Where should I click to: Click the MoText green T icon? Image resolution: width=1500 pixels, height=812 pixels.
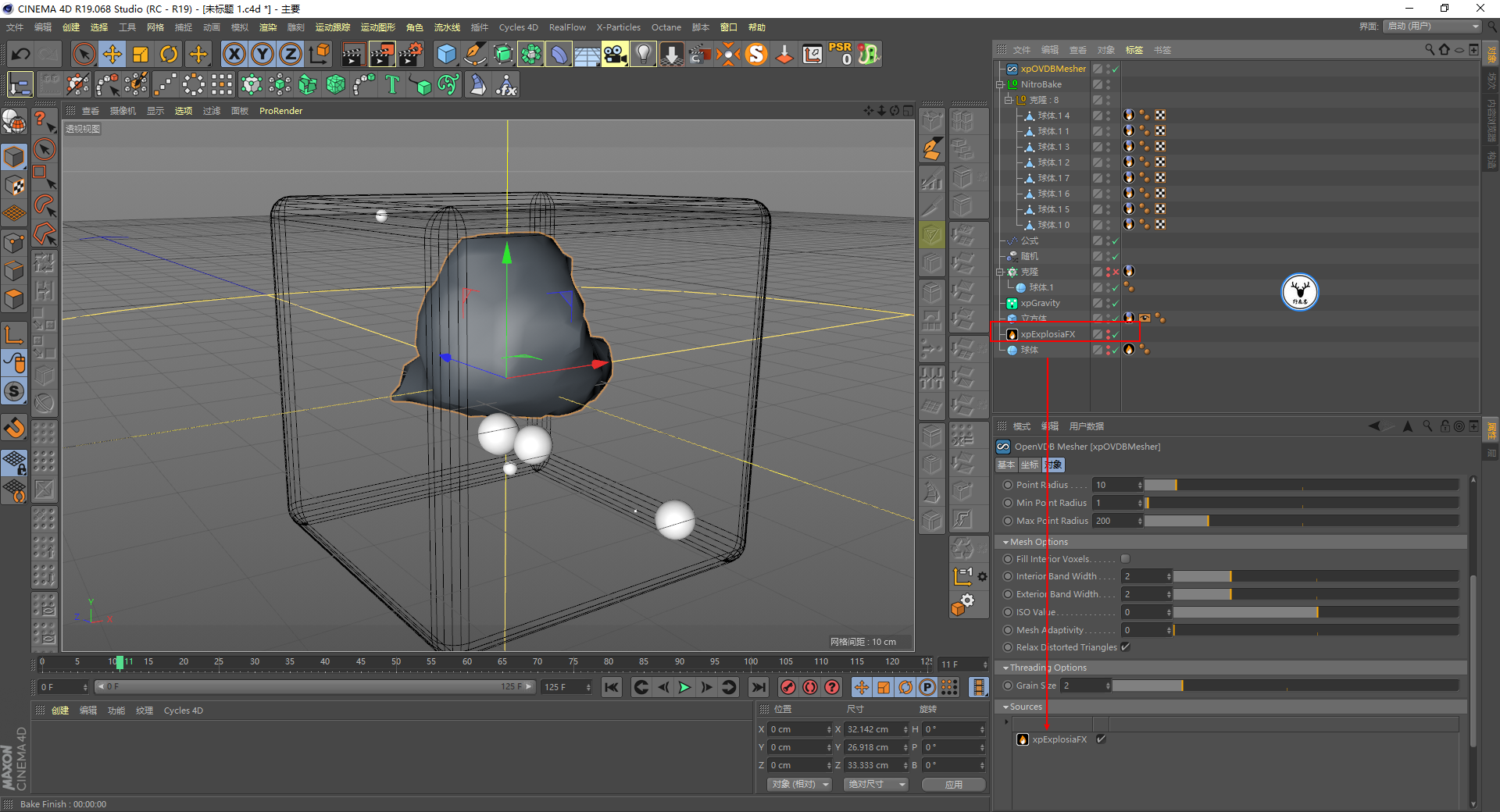click(x=392, y=84)
